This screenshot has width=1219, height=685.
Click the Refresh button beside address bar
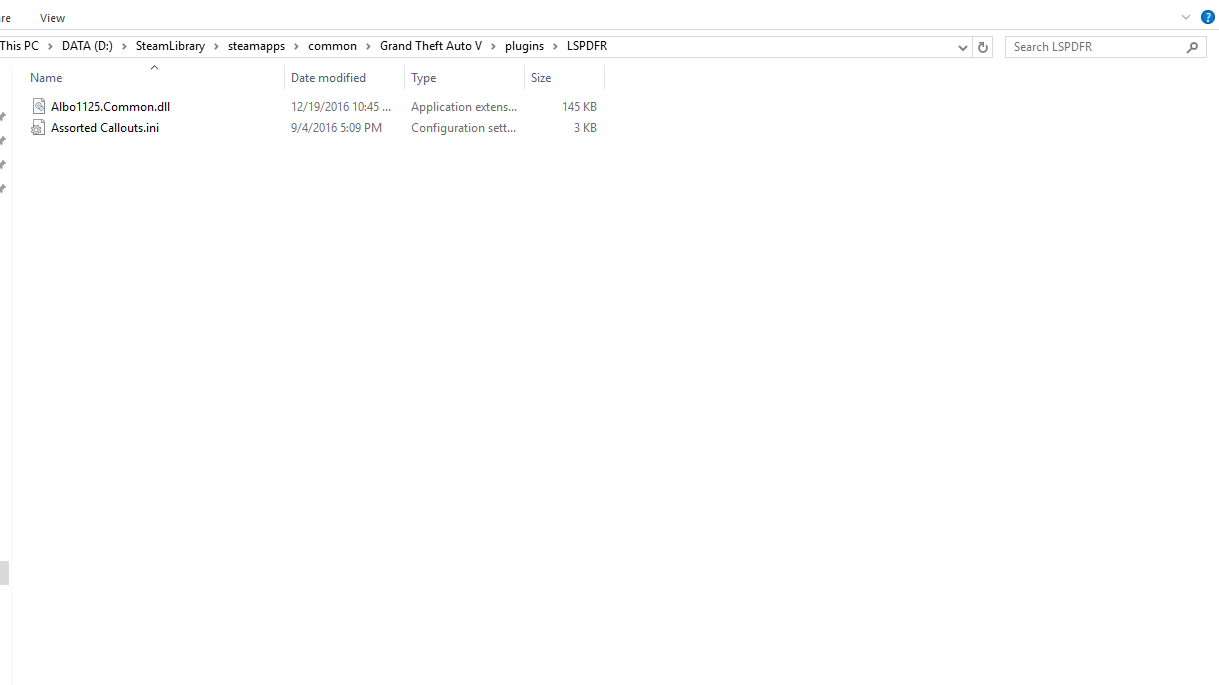tap(982, 47)
